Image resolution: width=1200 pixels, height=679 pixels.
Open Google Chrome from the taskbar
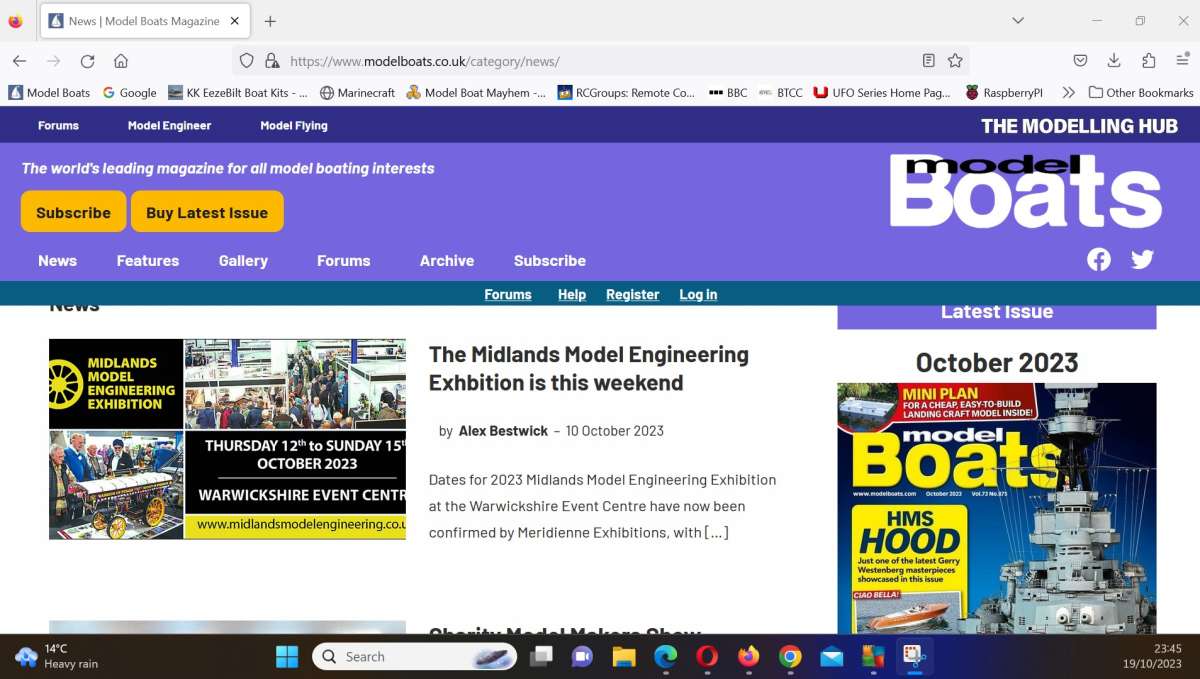click(790, 657)
